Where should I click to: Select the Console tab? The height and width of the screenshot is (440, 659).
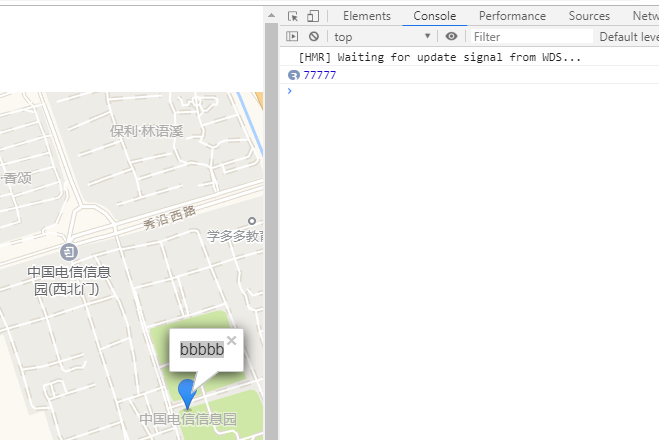[435, 16]
